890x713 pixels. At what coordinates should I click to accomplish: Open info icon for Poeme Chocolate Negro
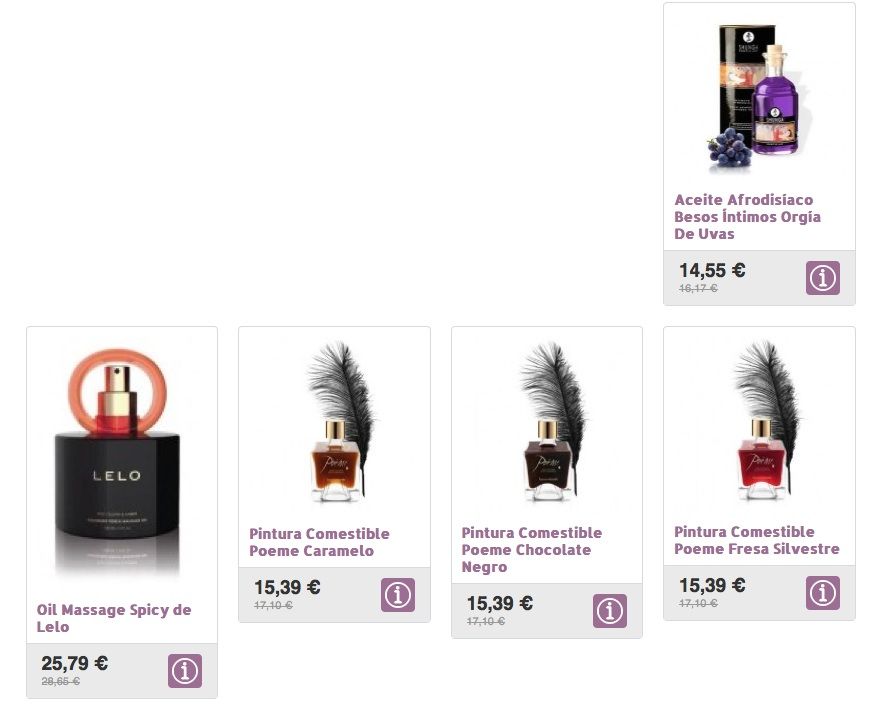click(610, 611)
